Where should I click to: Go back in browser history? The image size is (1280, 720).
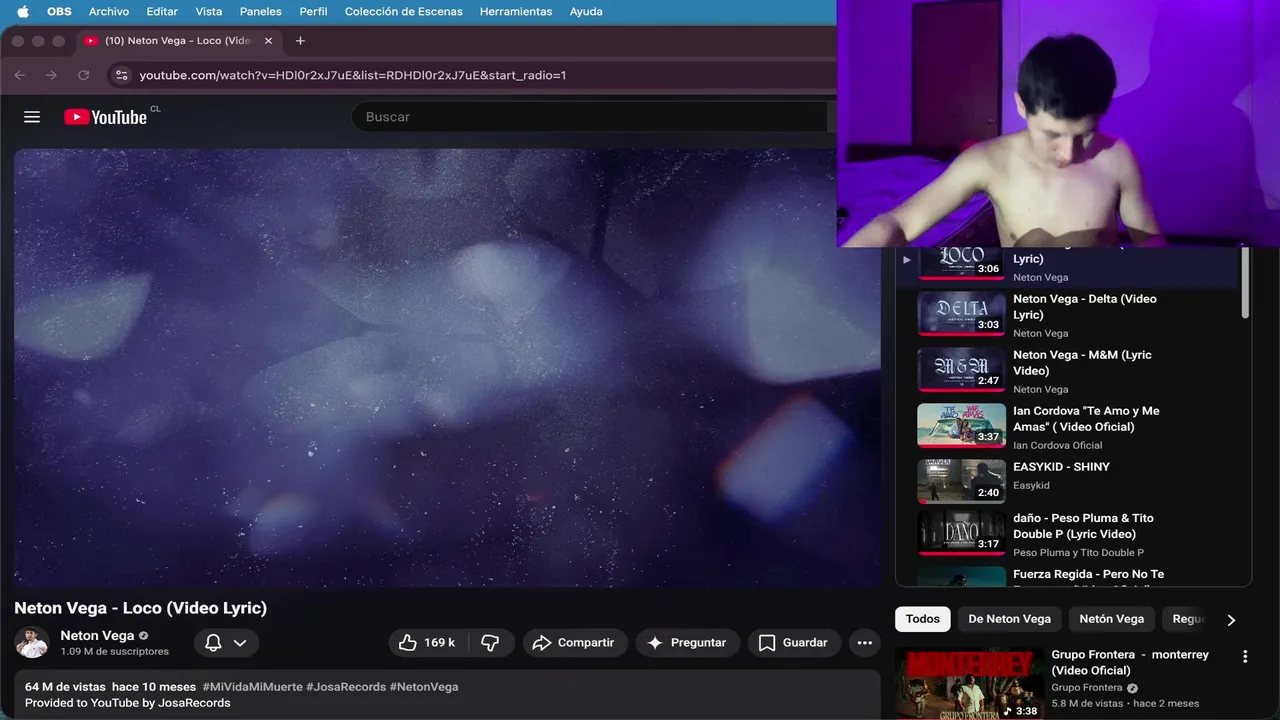20,75
